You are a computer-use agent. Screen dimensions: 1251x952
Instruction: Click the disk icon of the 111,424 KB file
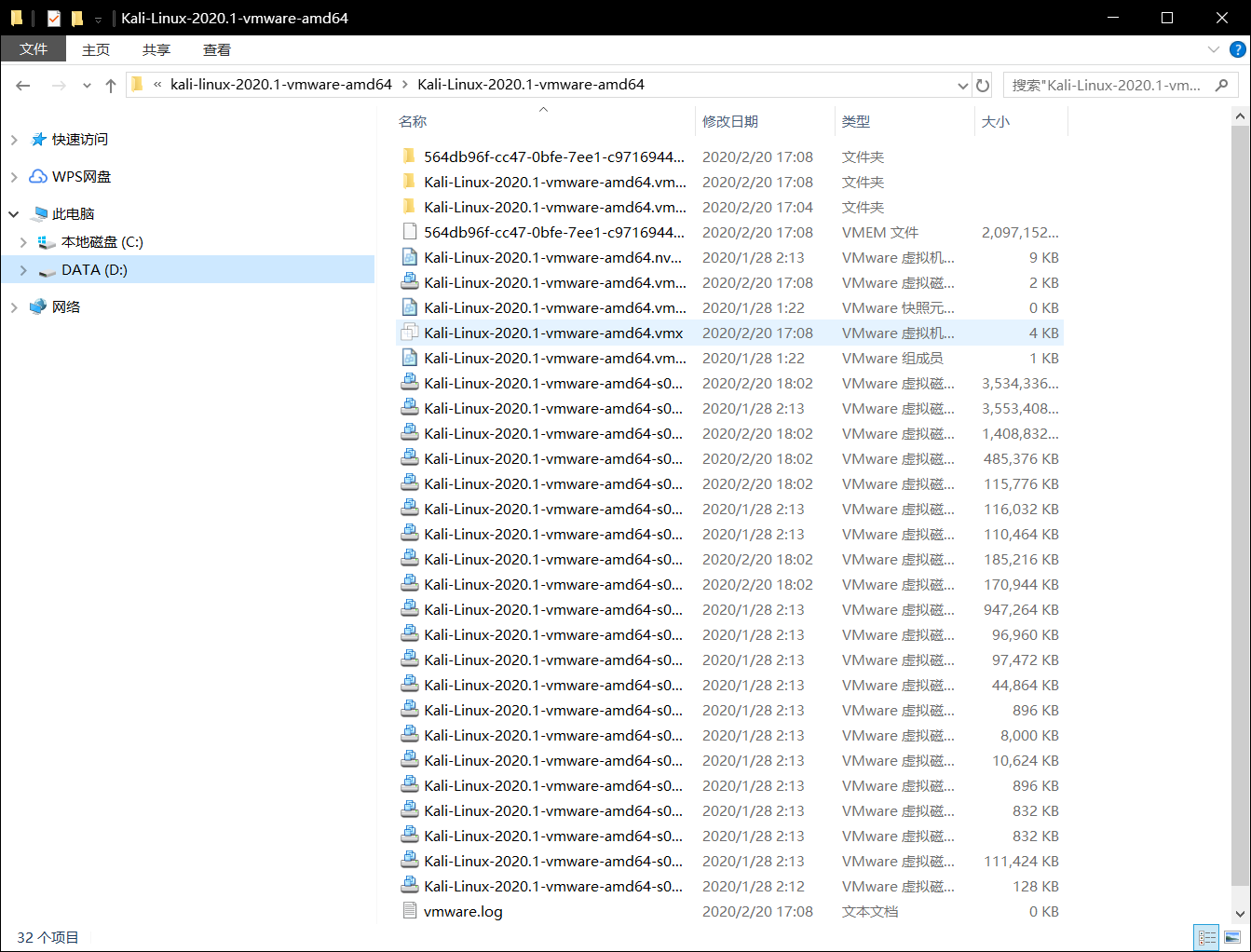[409, 861]
